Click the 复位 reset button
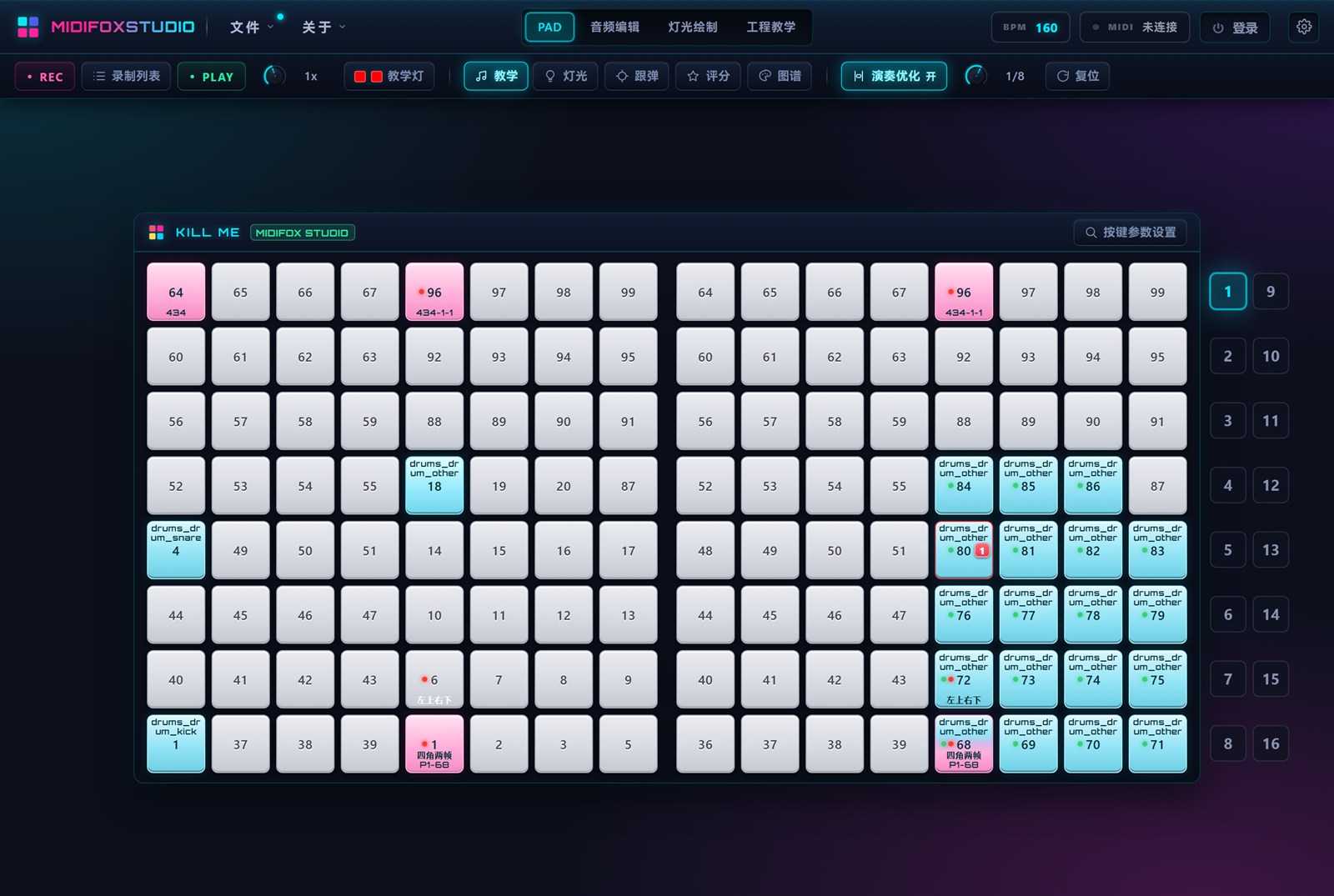 1078,76
